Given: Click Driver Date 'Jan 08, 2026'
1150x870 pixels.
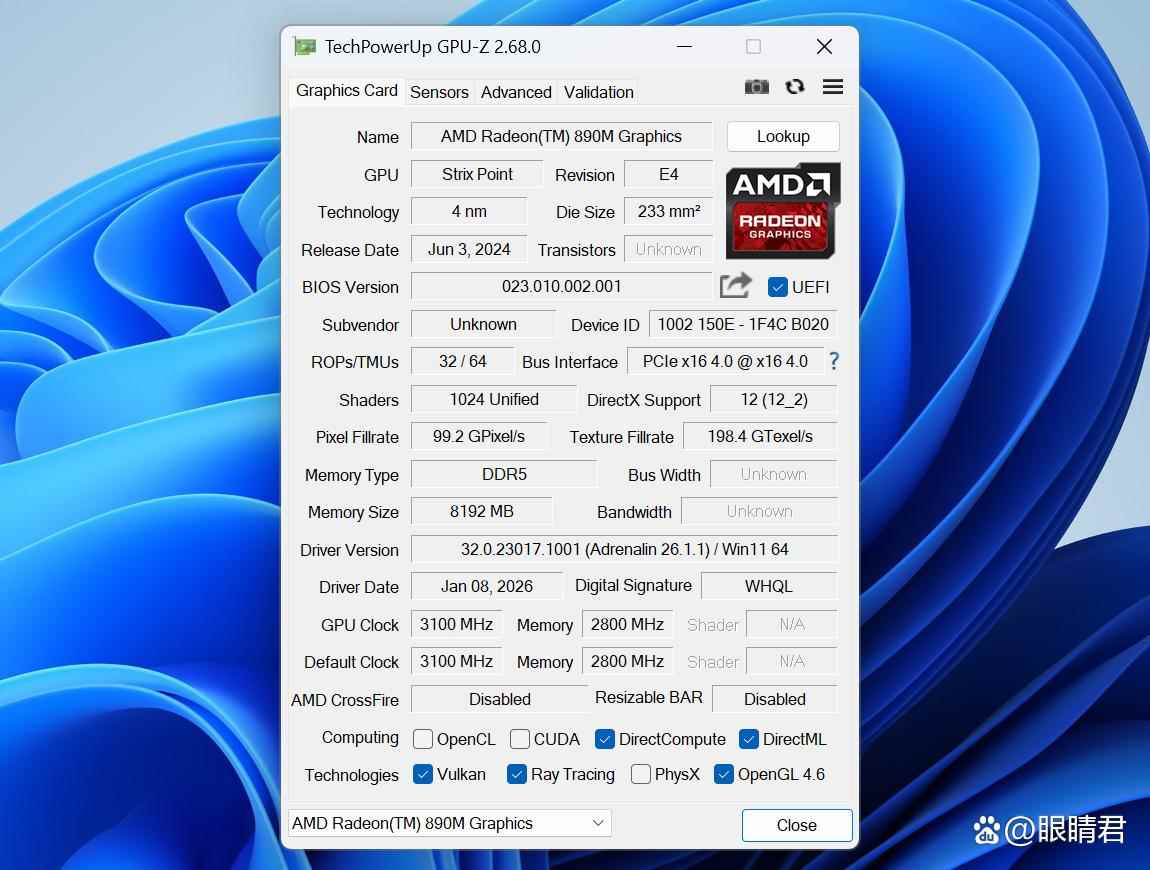Looking at the screenshot, I should click(x=486, y=586).
